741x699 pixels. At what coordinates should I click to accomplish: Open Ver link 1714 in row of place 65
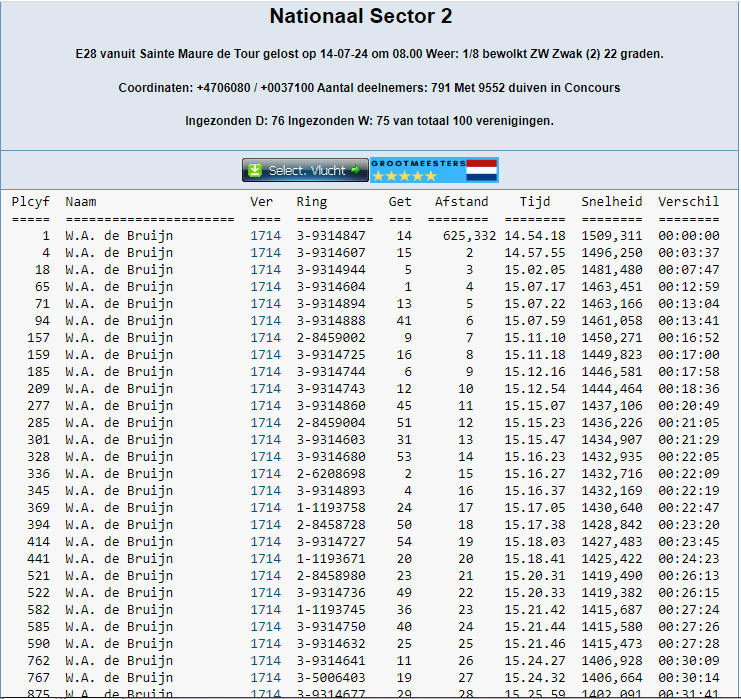coord(266,286)
